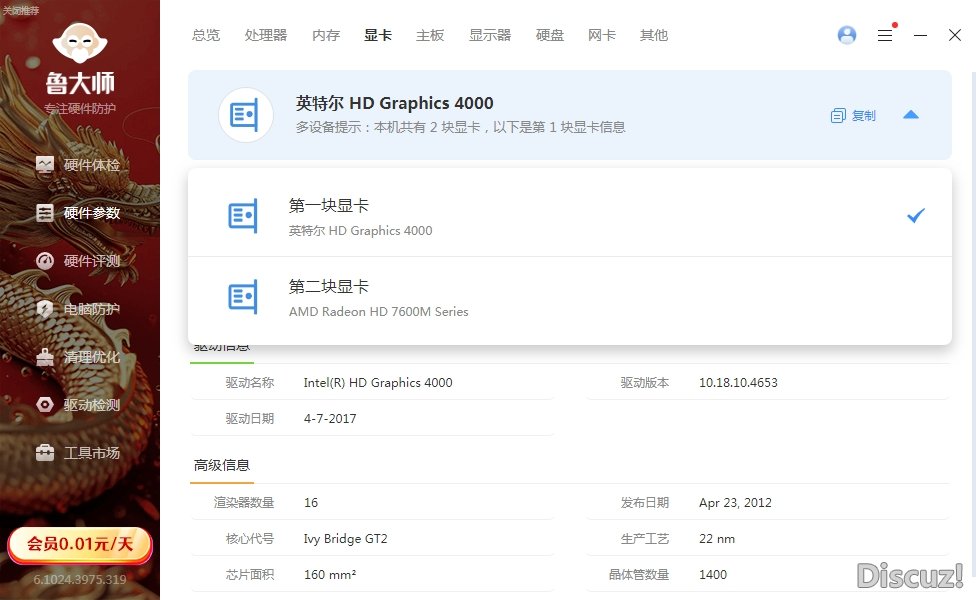
Task: Click the header graphics card icon
Action: [245, 115]
